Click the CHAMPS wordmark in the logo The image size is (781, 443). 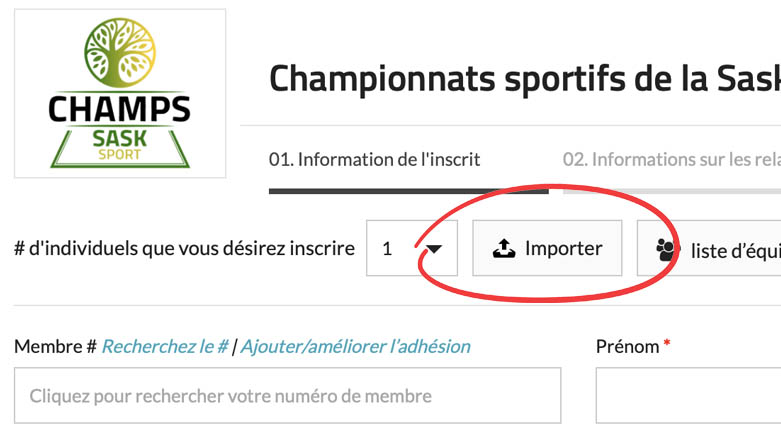click(x=120, y=108)
